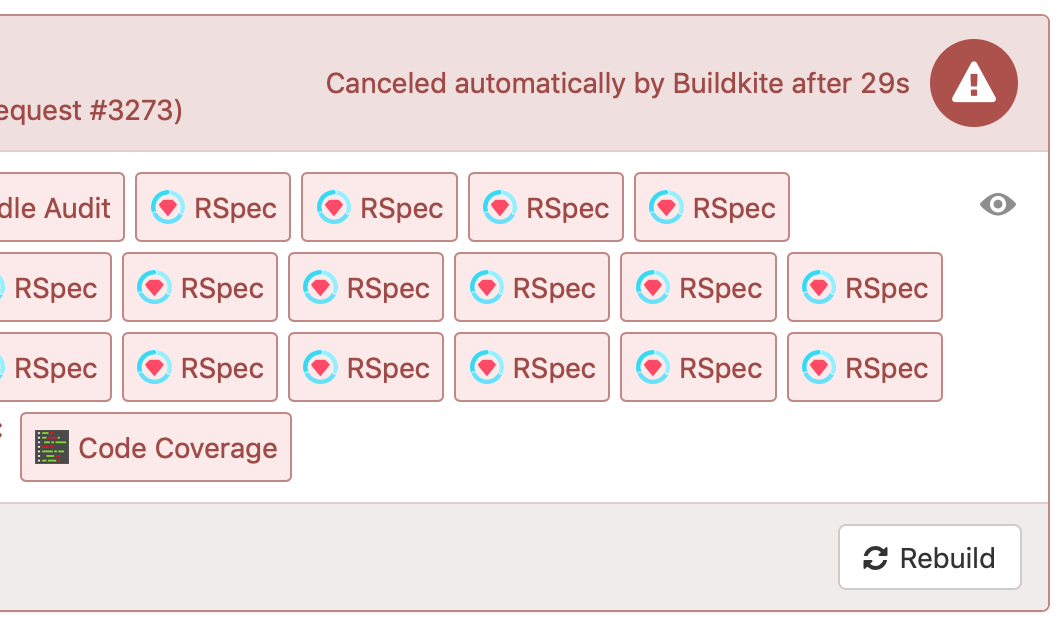The width and height of the screenshot is (1062, 626).
Task: Click the red warning triangle status icon
Action: 973,84
